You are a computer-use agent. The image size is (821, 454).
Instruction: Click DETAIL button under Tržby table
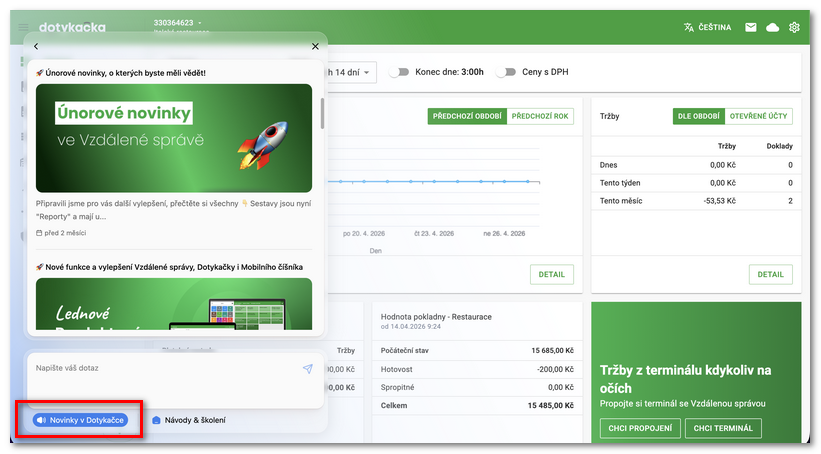pos(770,274)
